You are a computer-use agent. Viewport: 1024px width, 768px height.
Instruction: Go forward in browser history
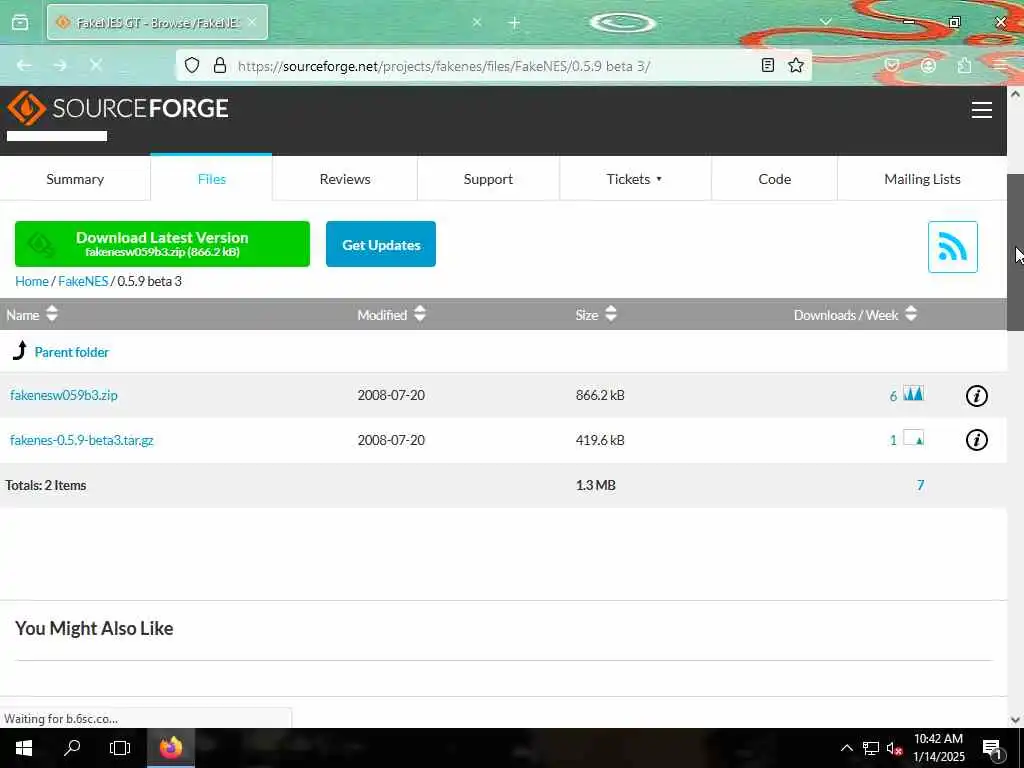pyautogui.click(x=60, y=65)
